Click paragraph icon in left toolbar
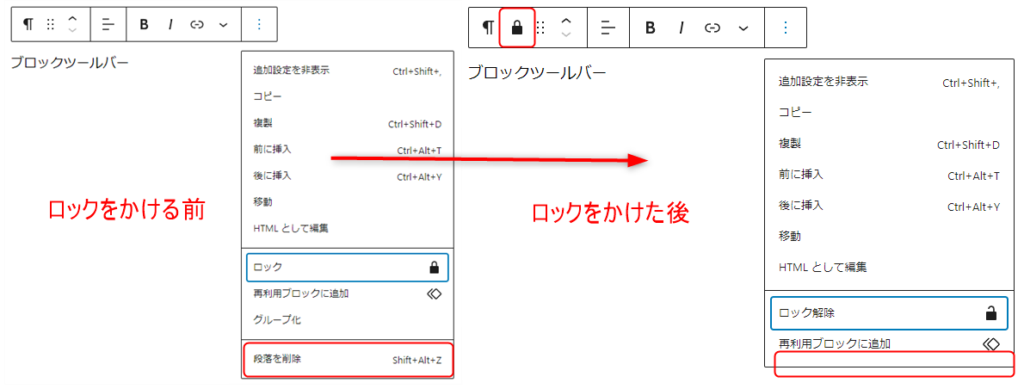Image resolution: width=1024 pixels, height=389 pixels. (x=27, y=24)
